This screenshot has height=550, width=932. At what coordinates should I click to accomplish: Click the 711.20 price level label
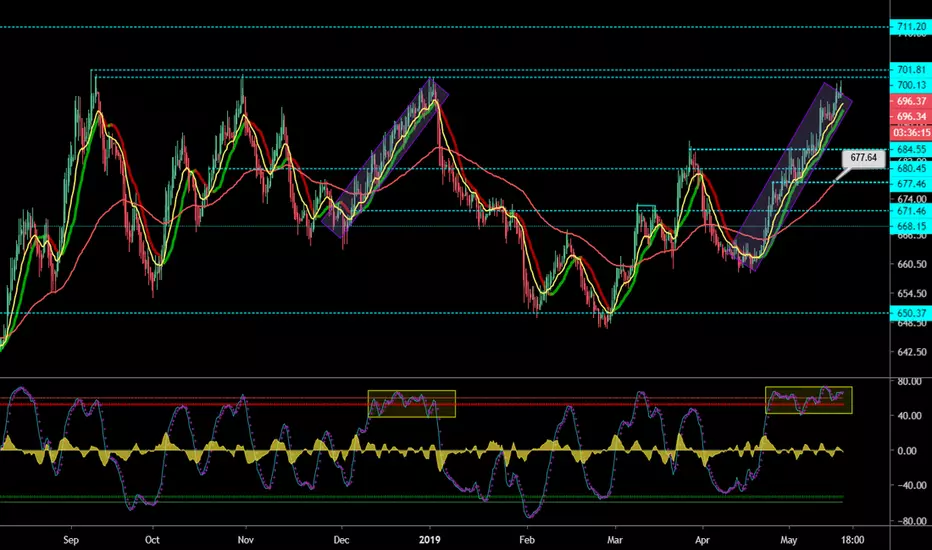pos(911,27)
